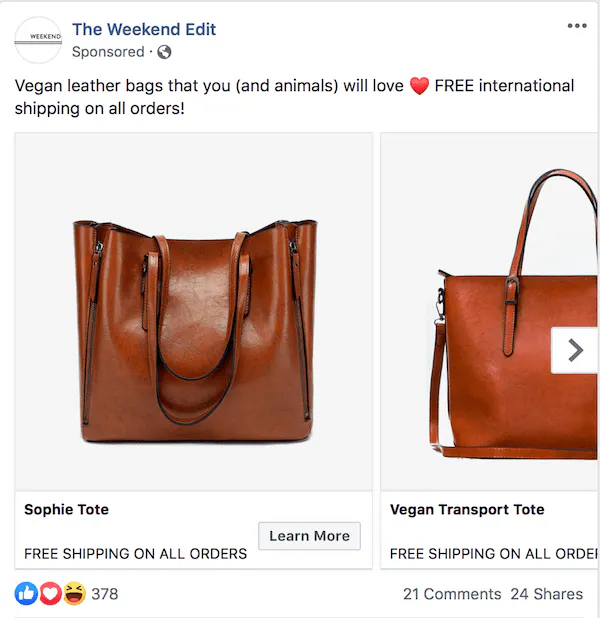600x618 pixels.
Task: Advance carousel with the next arrow
Action: tap(575, 350)
